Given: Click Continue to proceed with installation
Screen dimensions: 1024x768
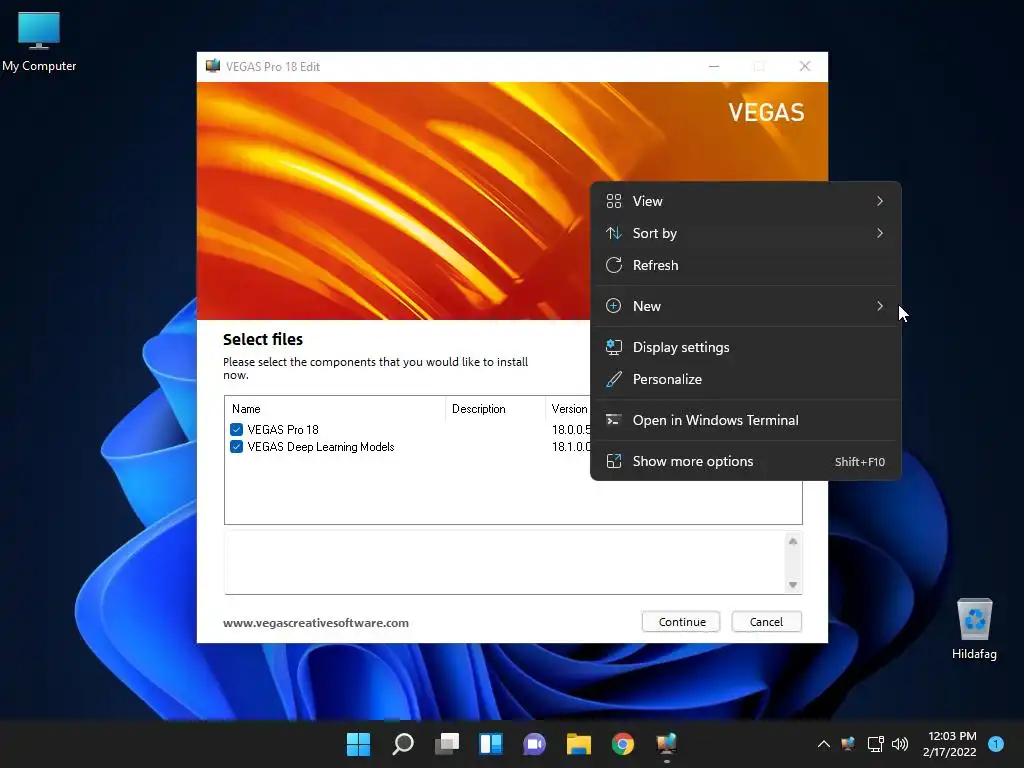Looking at the screenshot, I should tap(681, 622).
